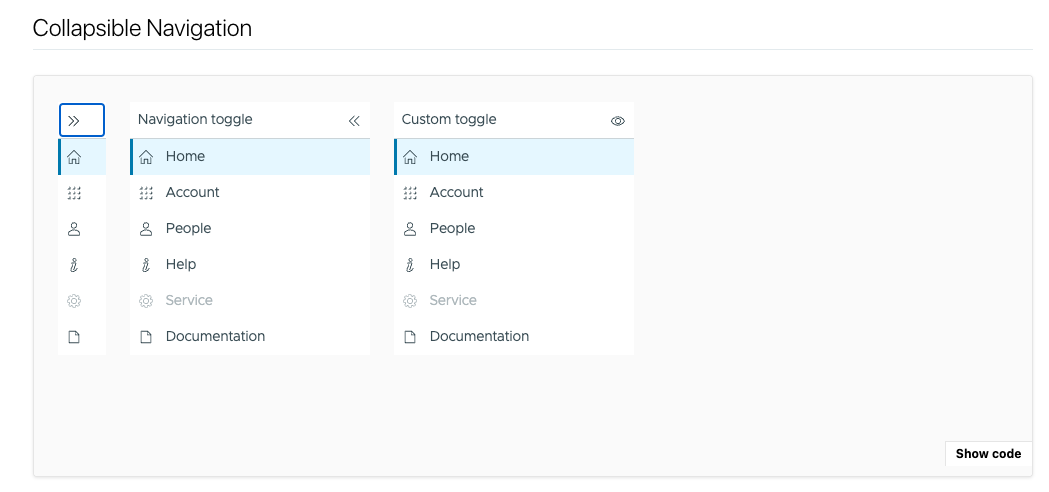Click person icon beside People in Navigation toggle
1049x492 pixels.
point(146,229)
